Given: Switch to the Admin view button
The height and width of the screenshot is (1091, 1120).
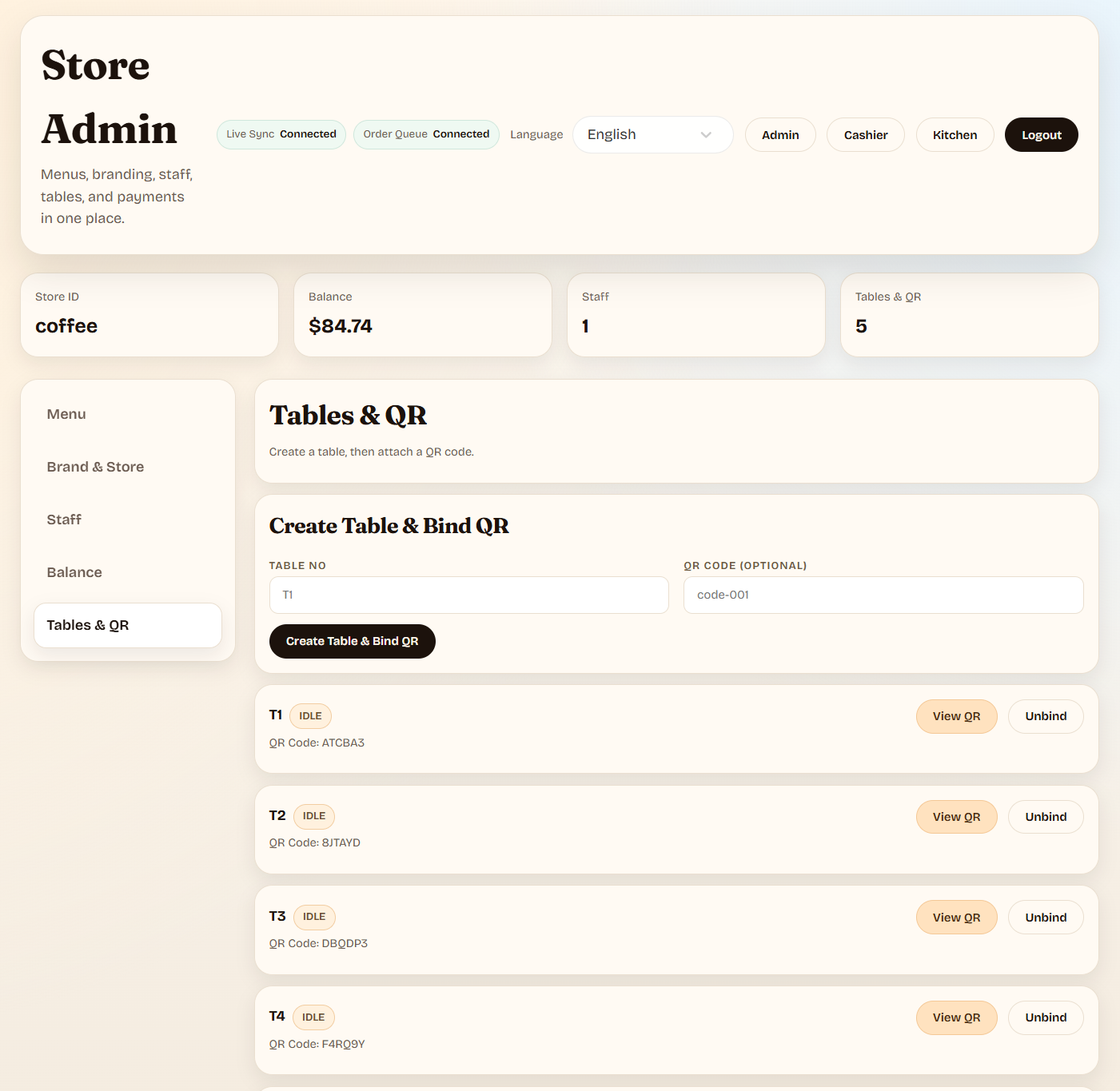Looking at the screenshot, I should (x=780, y=135).
